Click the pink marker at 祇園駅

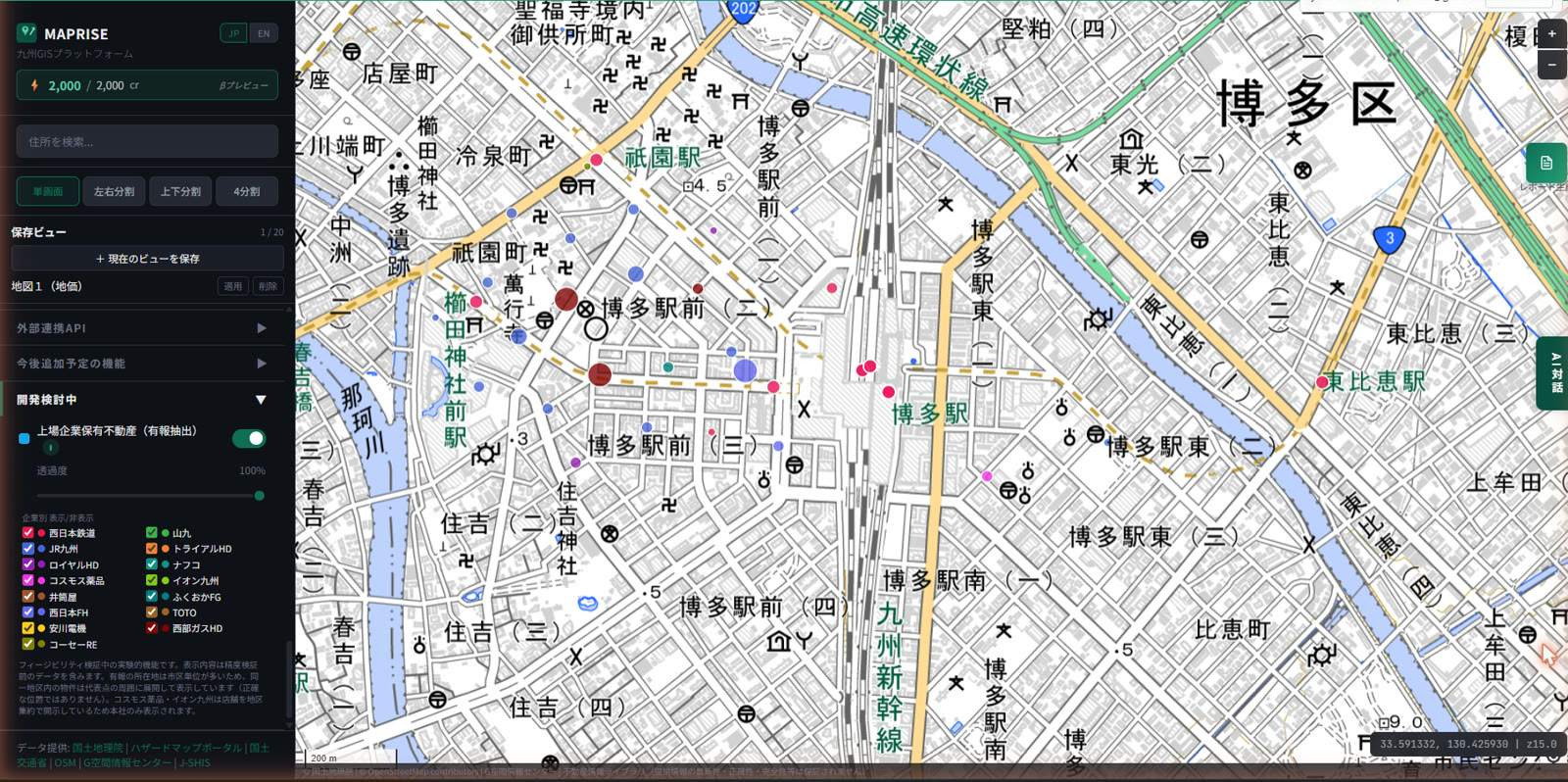[596, 160]
